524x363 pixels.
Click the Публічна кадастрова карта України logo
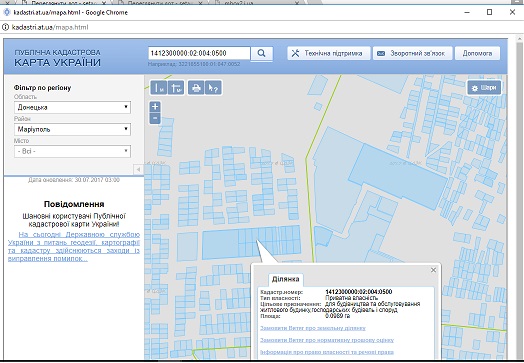57,58
